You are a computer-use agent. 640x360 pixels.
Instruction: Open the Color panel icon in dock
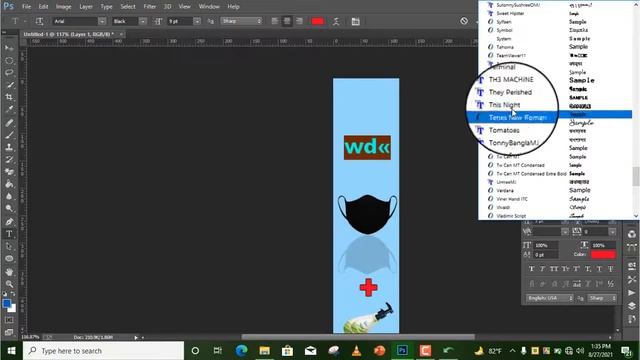point(632,234)
